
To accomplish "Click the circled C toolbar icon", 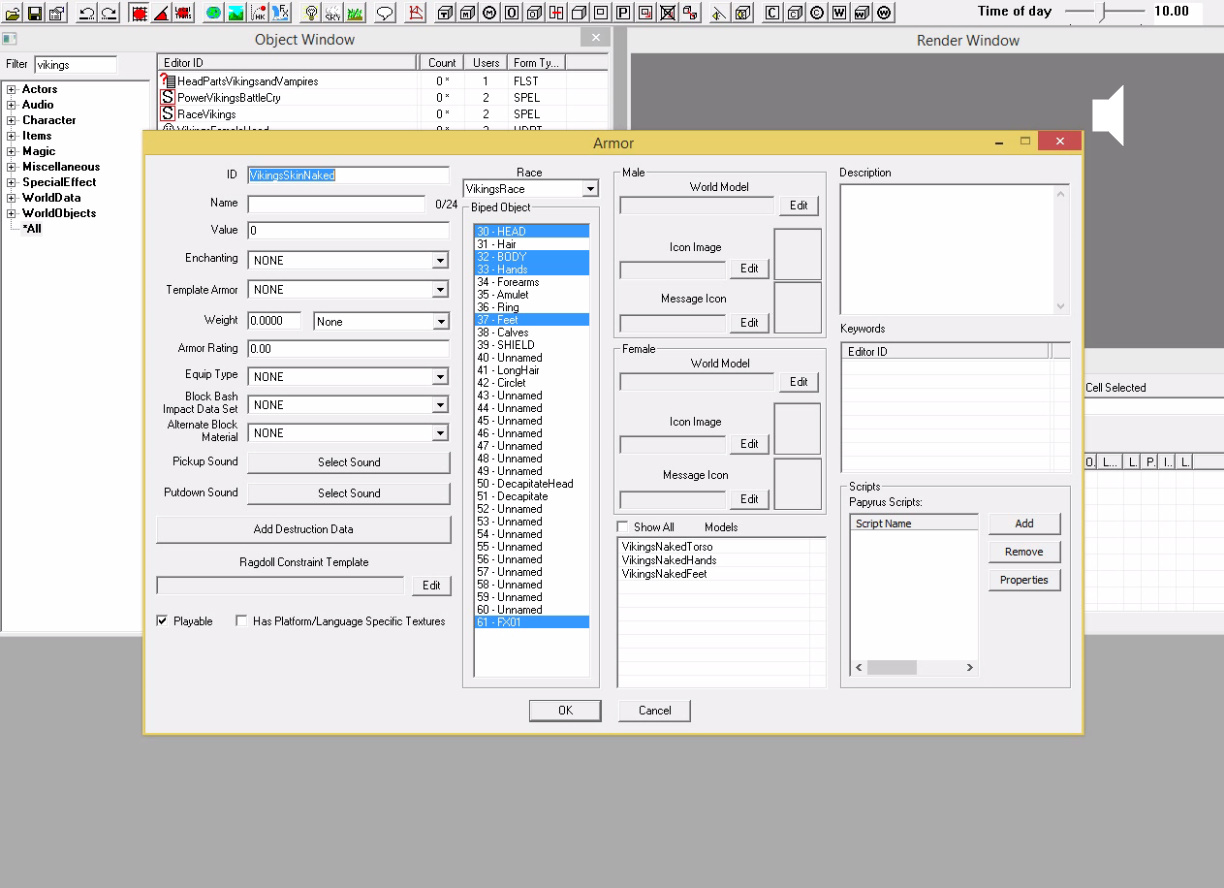I will click(x=817, y=13).
